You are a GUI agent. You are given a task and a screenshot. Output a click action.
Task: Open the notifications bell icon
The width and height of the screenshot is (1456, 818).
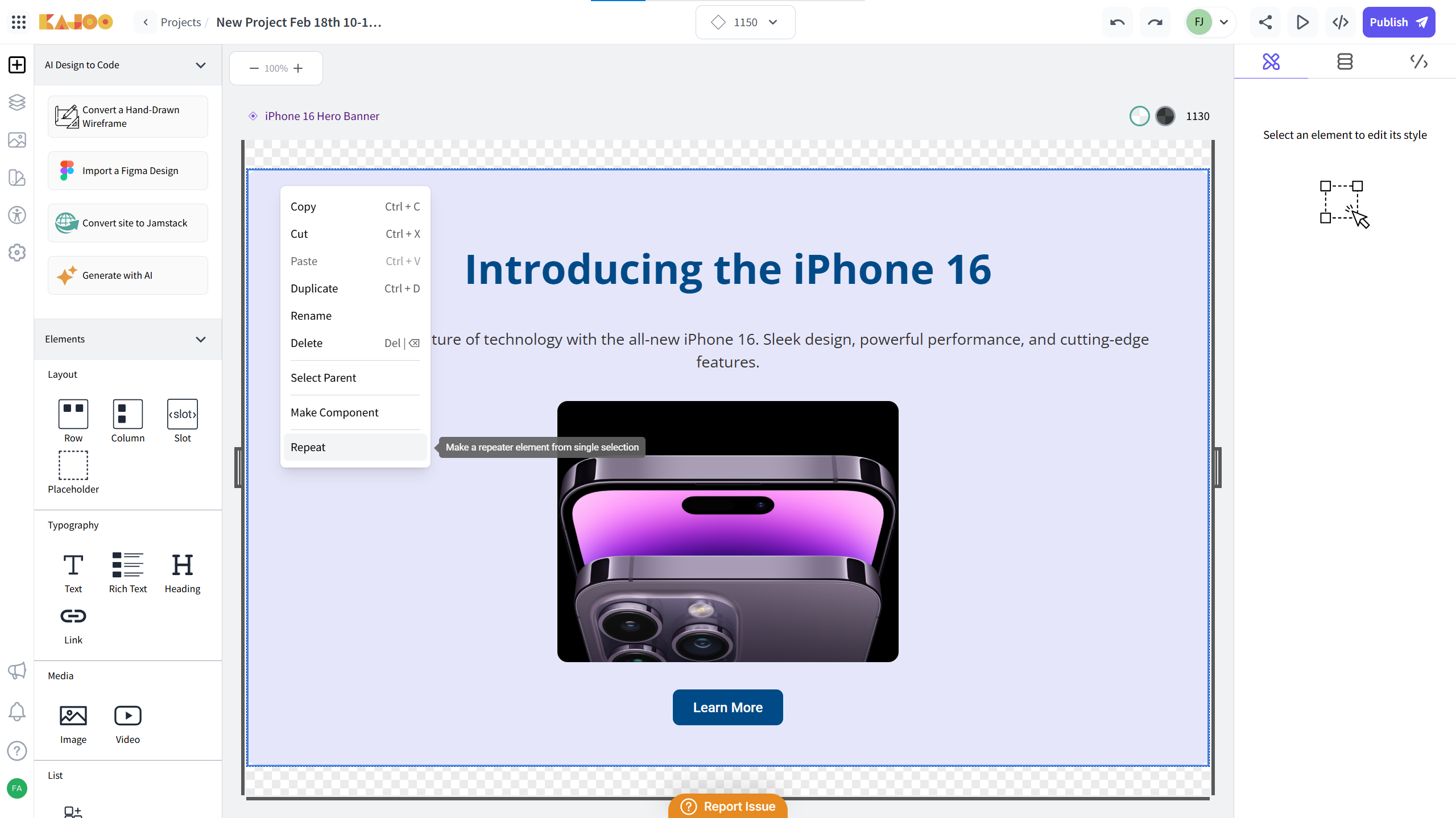[17, 712]
